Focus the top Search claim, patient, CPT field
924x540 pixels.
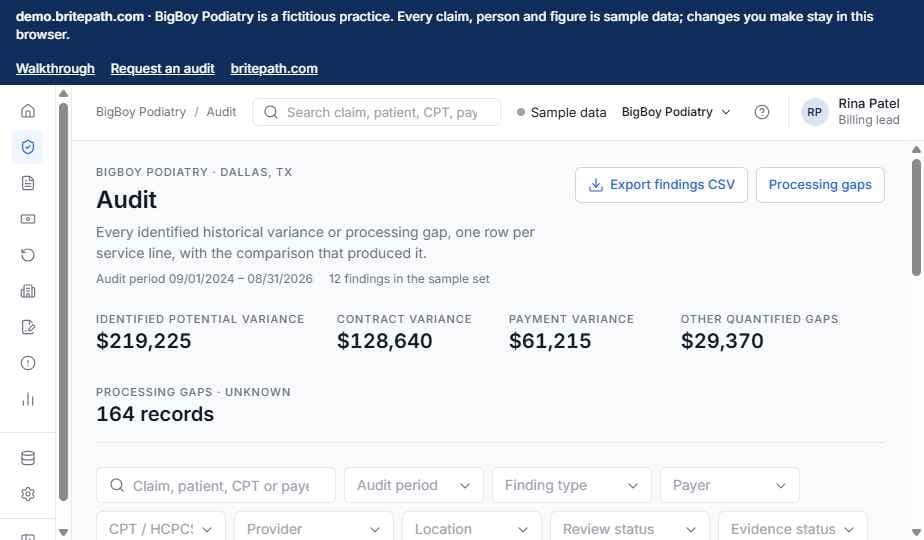(x=377, y=112)
